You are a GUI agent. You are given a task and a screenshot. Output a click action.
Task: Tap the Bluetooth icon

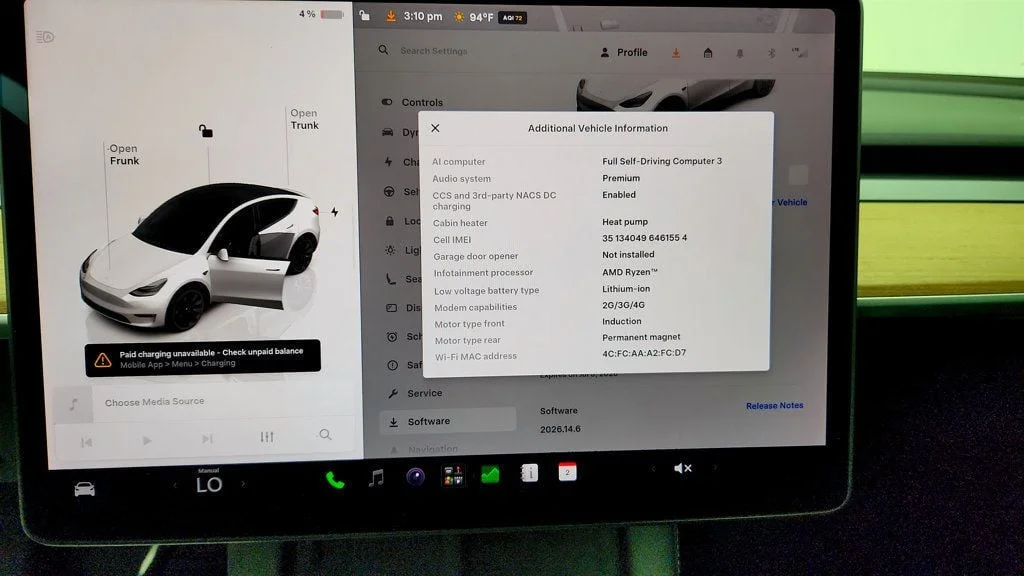click(771, 53)
